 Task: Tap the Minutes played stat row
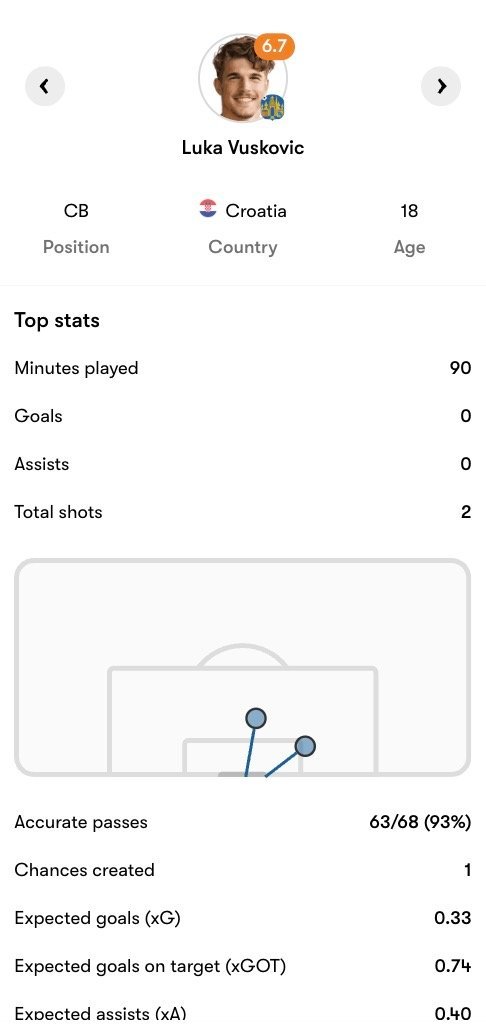point(243,367)
